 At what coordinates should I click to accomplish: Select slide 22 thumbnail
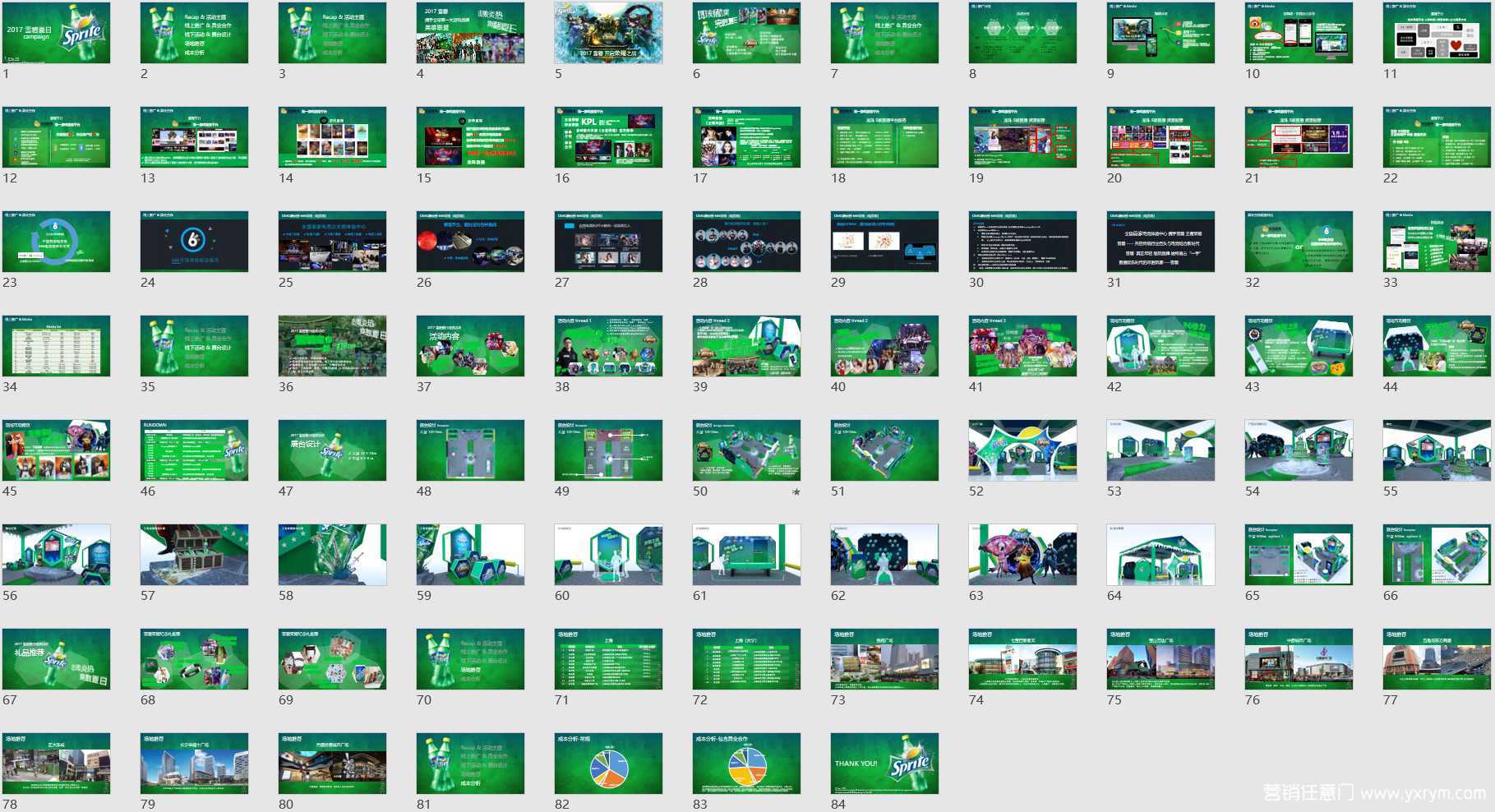click(x=1437, y=137)
